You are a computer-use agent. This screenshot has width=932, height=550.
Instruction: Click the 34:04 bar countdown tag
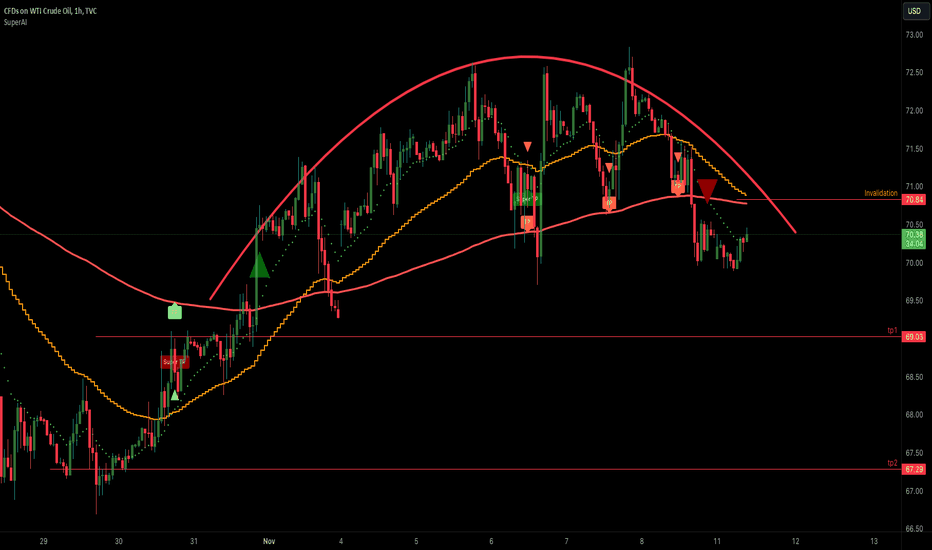[914, 244]
